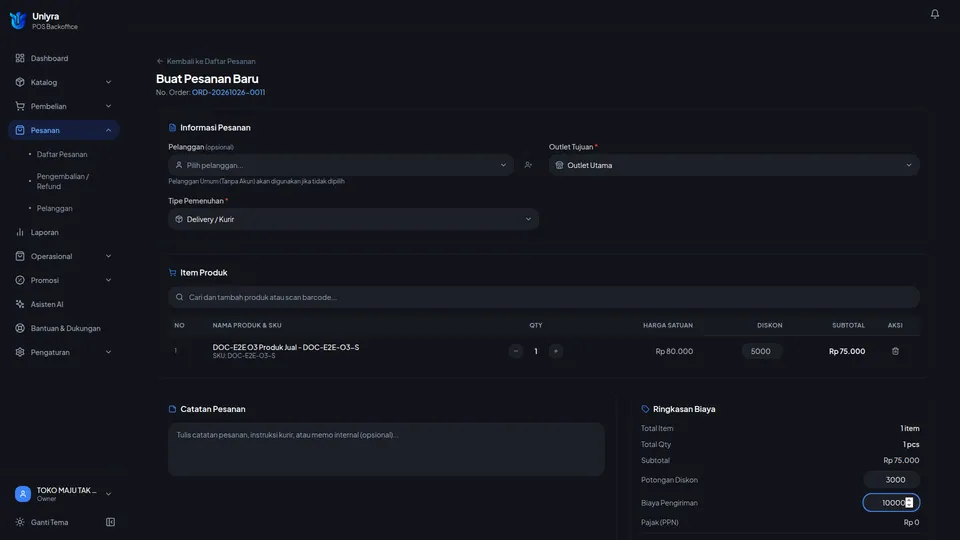Viewport: 960px width, 540px height.
Task: Open the Pelanggan dropdown
Action: tap(341, 165)
